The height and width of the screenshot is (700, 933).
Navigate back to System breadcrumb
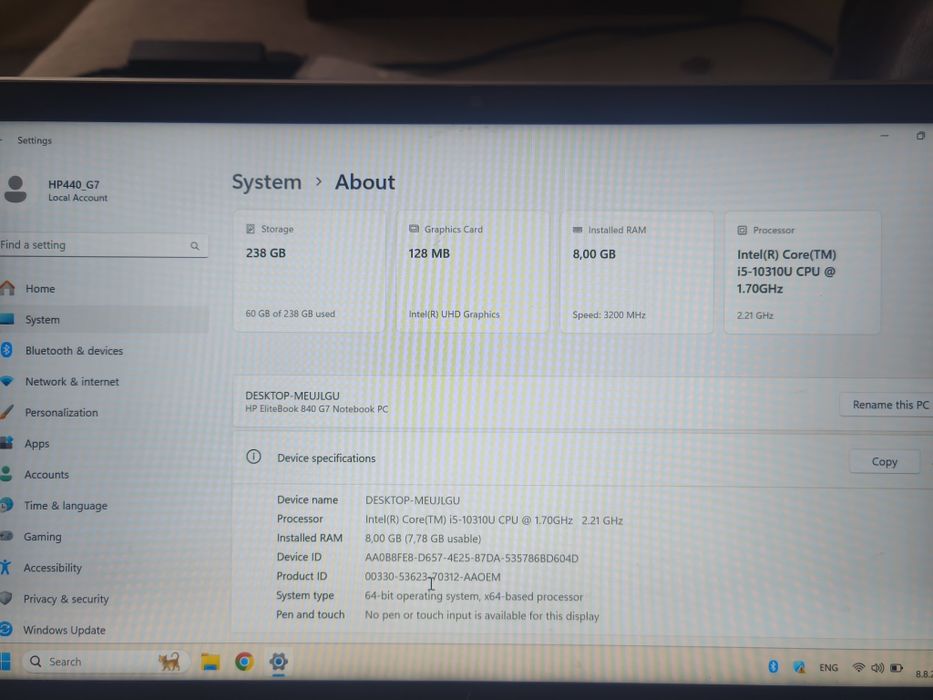(x=267, y=182)
